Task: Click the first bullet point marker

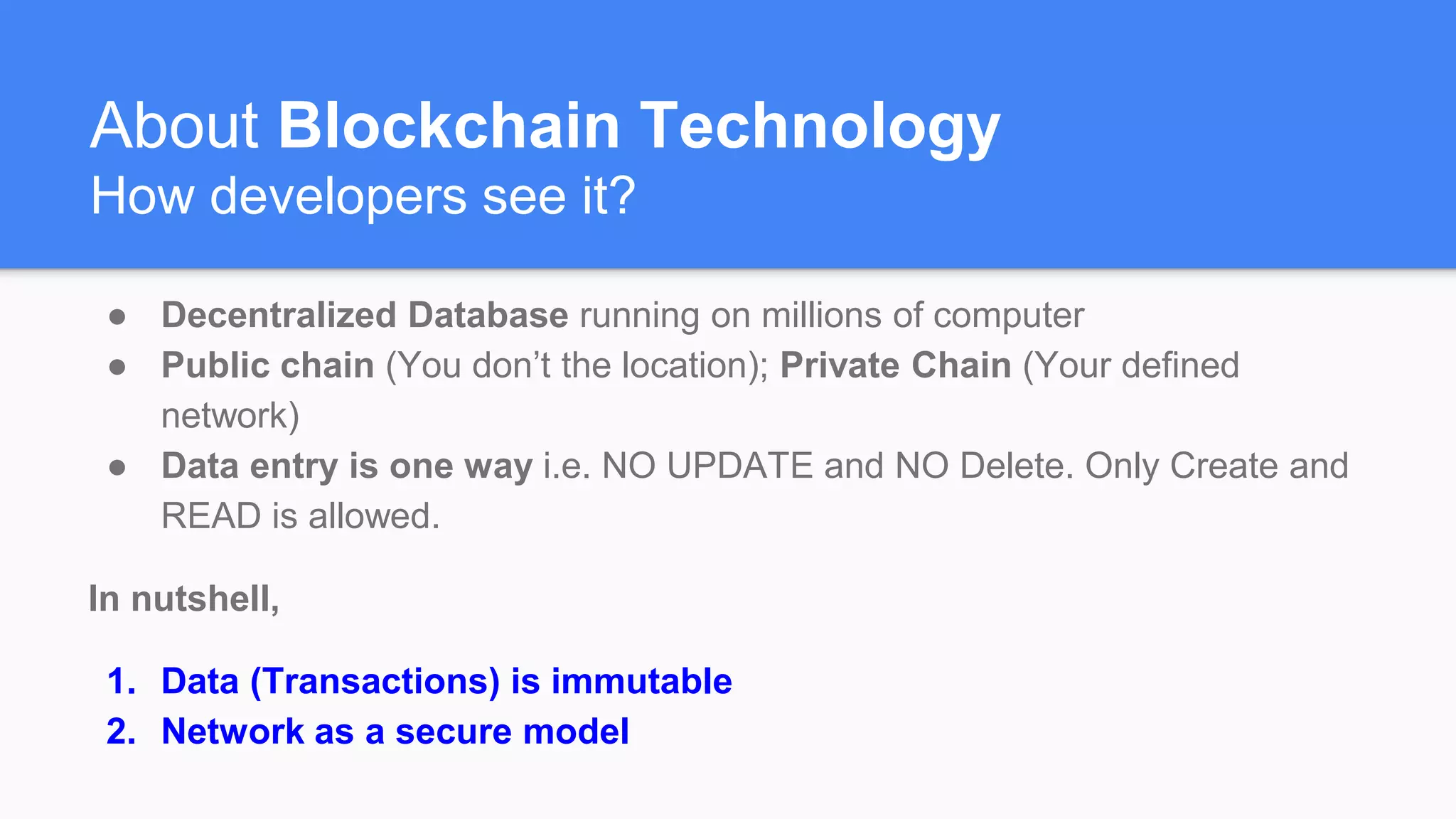Action: click(x=117, y=316)
